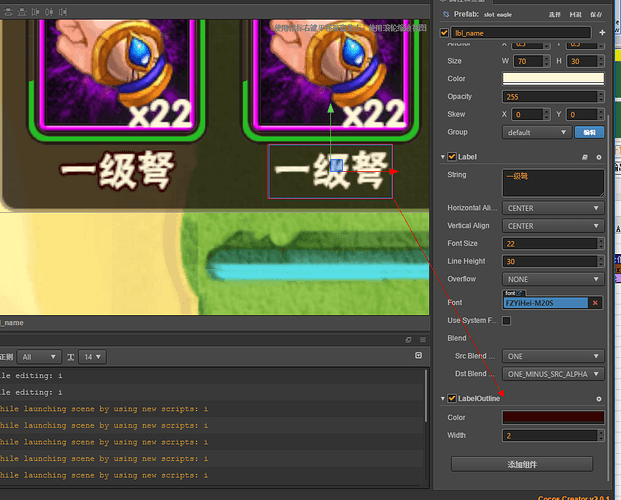Screen dimensions: 621x500
Task: Open the node Color cream swatch
Action: pyautogui.click(x=553, y=78)
